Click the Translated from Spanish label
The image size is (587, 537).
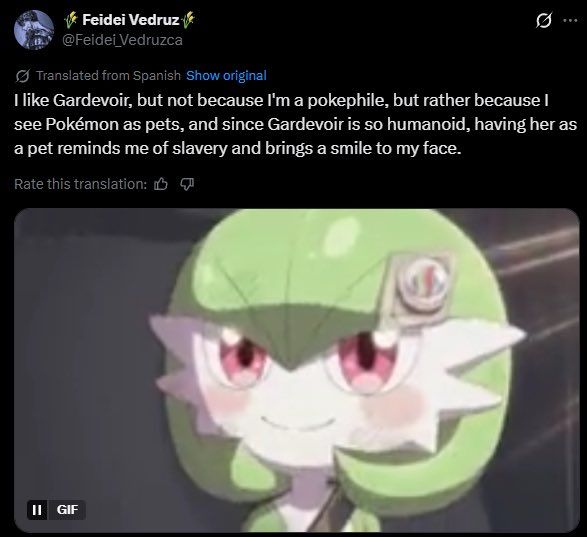[x=108, y=76]
